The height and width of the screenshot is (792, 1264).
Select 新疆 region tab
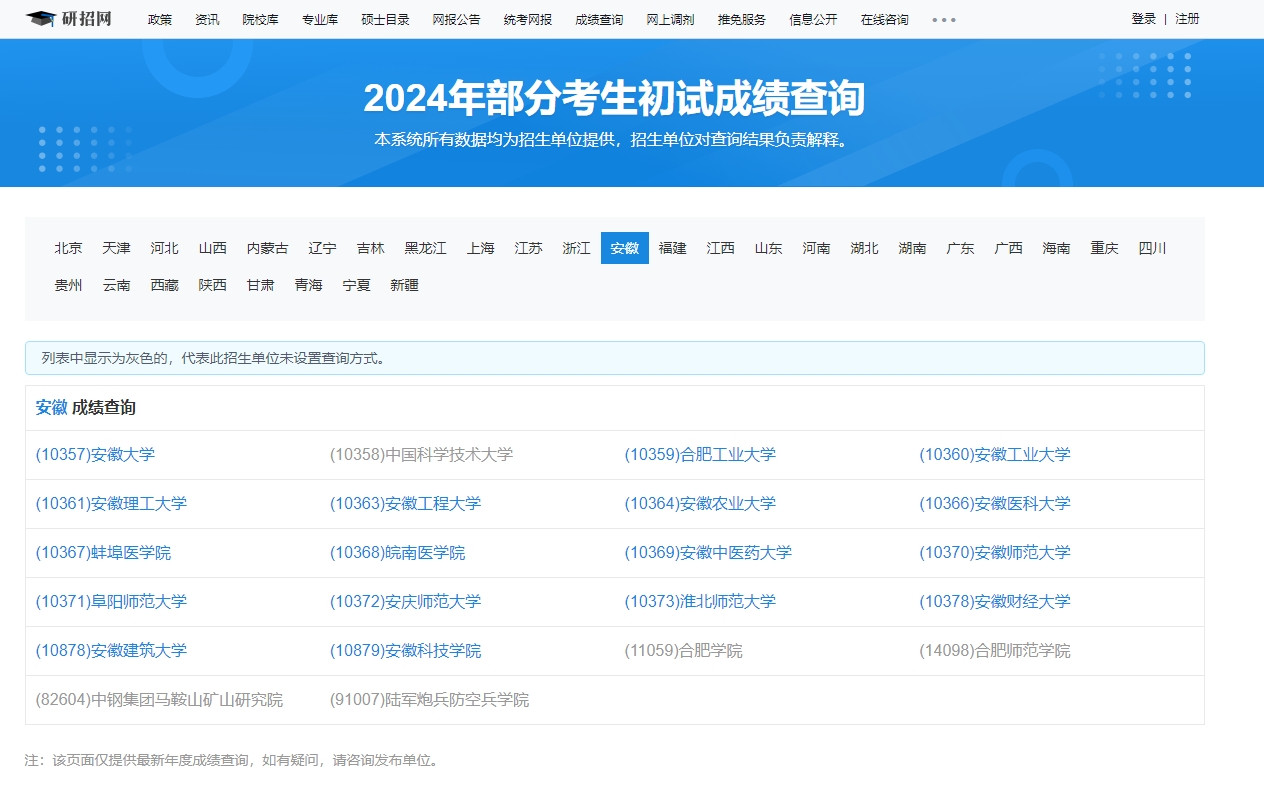405,285
